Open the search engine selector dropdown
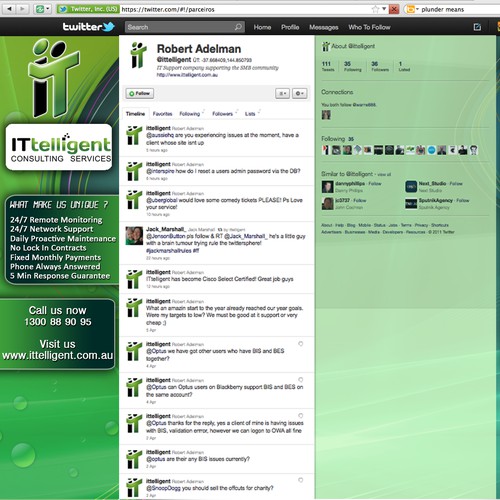This screenshot has height=500, width=500. [412, 9]
